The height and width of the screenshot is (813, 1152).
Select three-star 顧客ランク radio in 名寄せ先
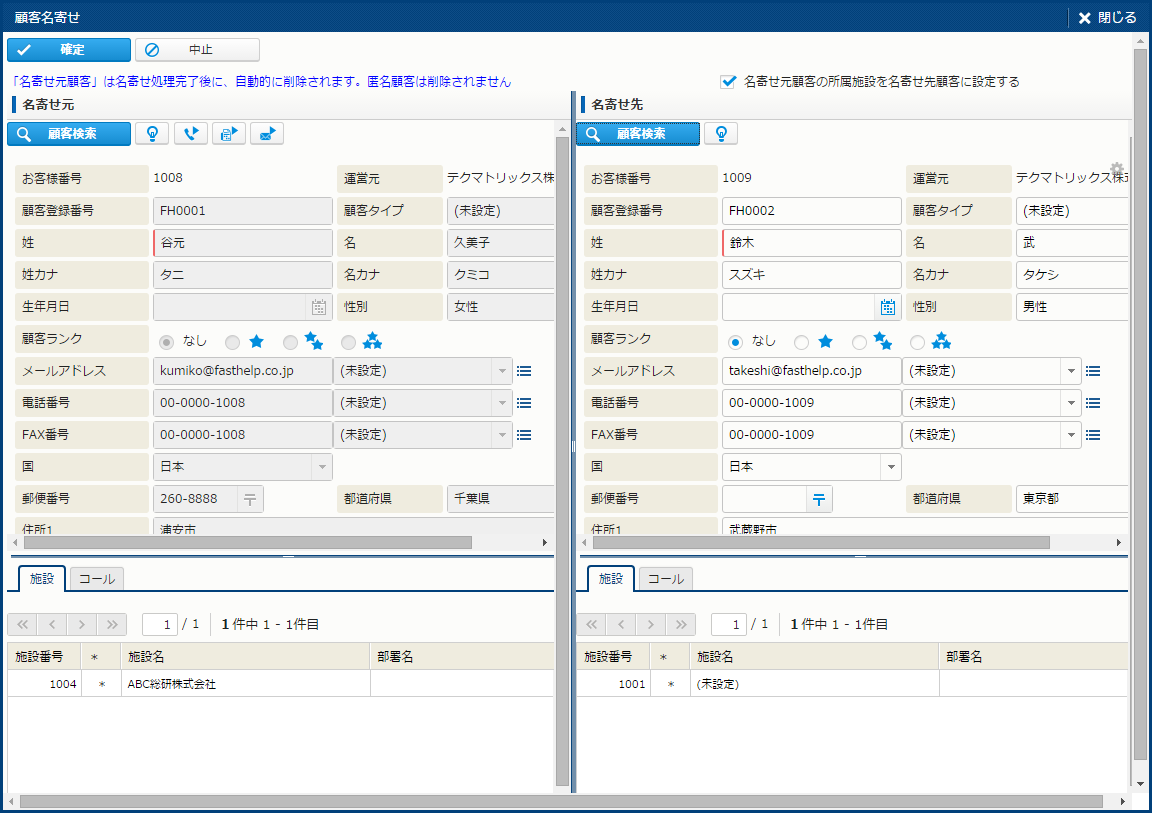pos(918,342)
